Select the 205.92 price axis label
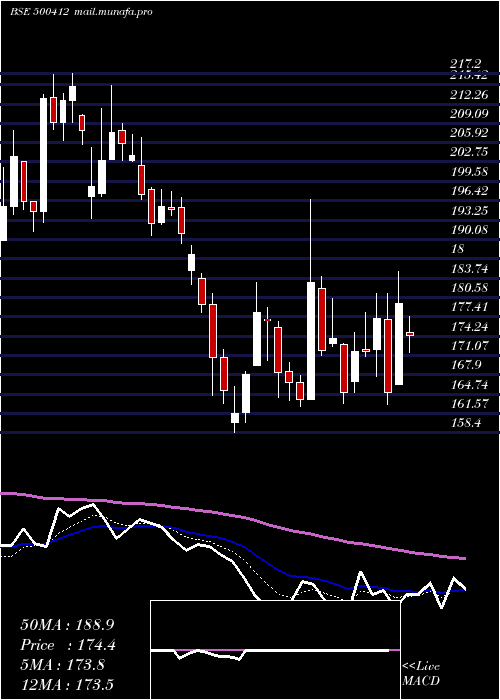500x700 pixels. [x=469, y=133]
